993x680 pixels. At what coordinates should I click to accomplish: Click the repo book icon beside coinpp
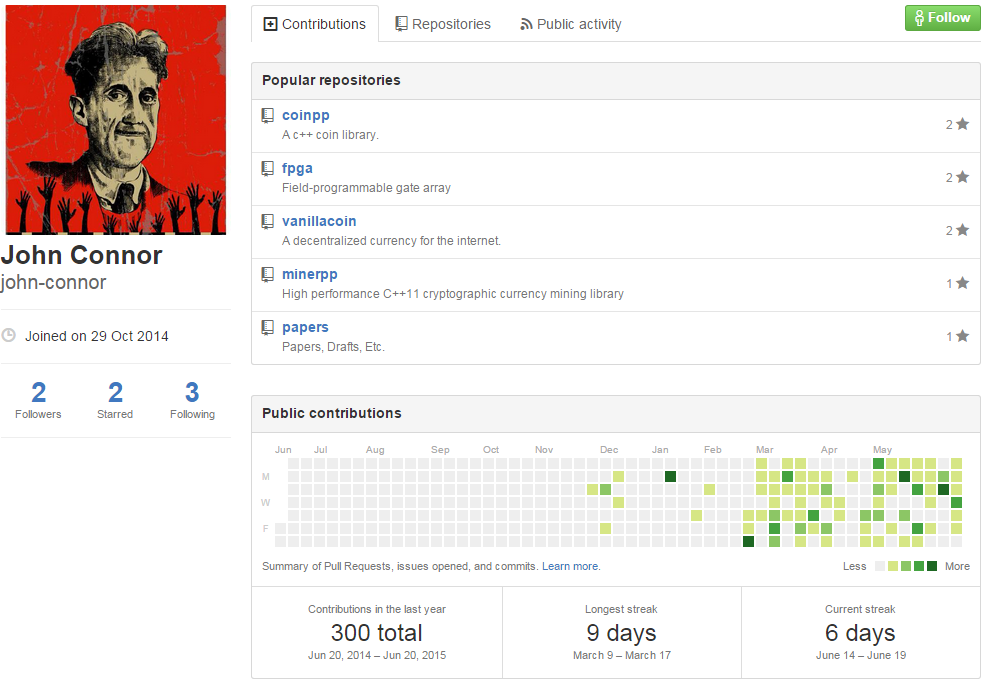[268, 115]
